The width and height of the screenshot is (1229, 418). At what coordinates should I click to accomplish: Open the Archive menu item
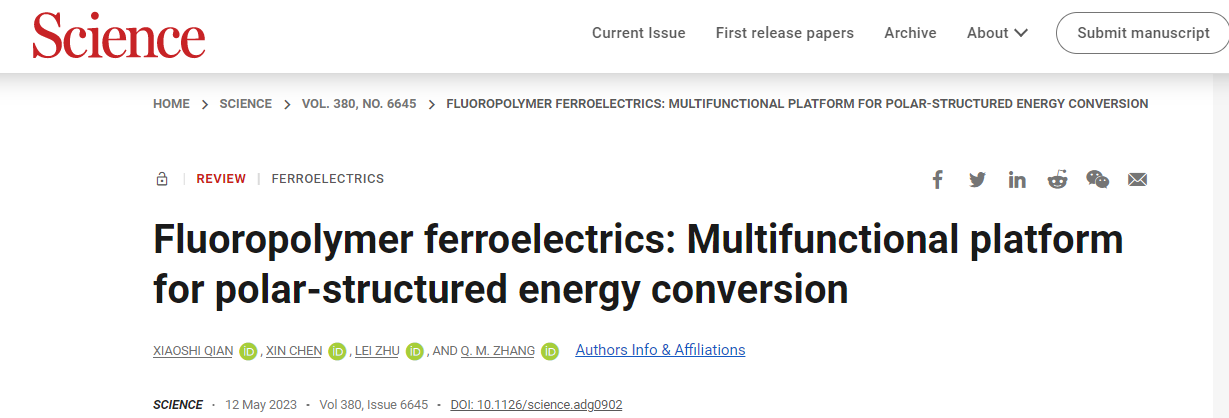point(910,33)
